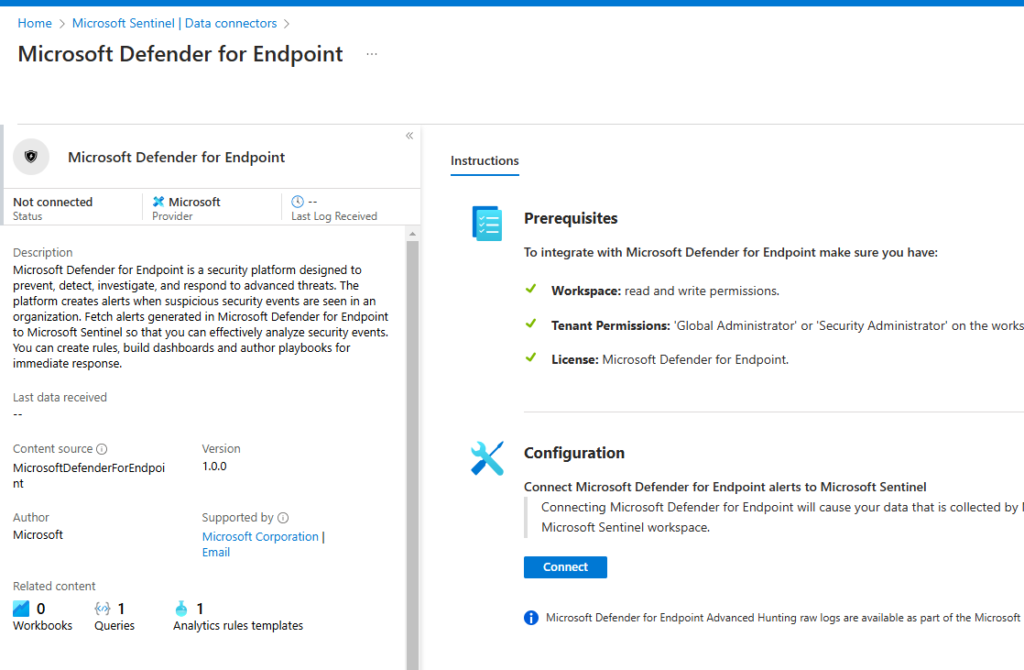This screenshot has height=670, width=1024.
Task: Click the Analytics rules templates label
Action: pos(238,626)
